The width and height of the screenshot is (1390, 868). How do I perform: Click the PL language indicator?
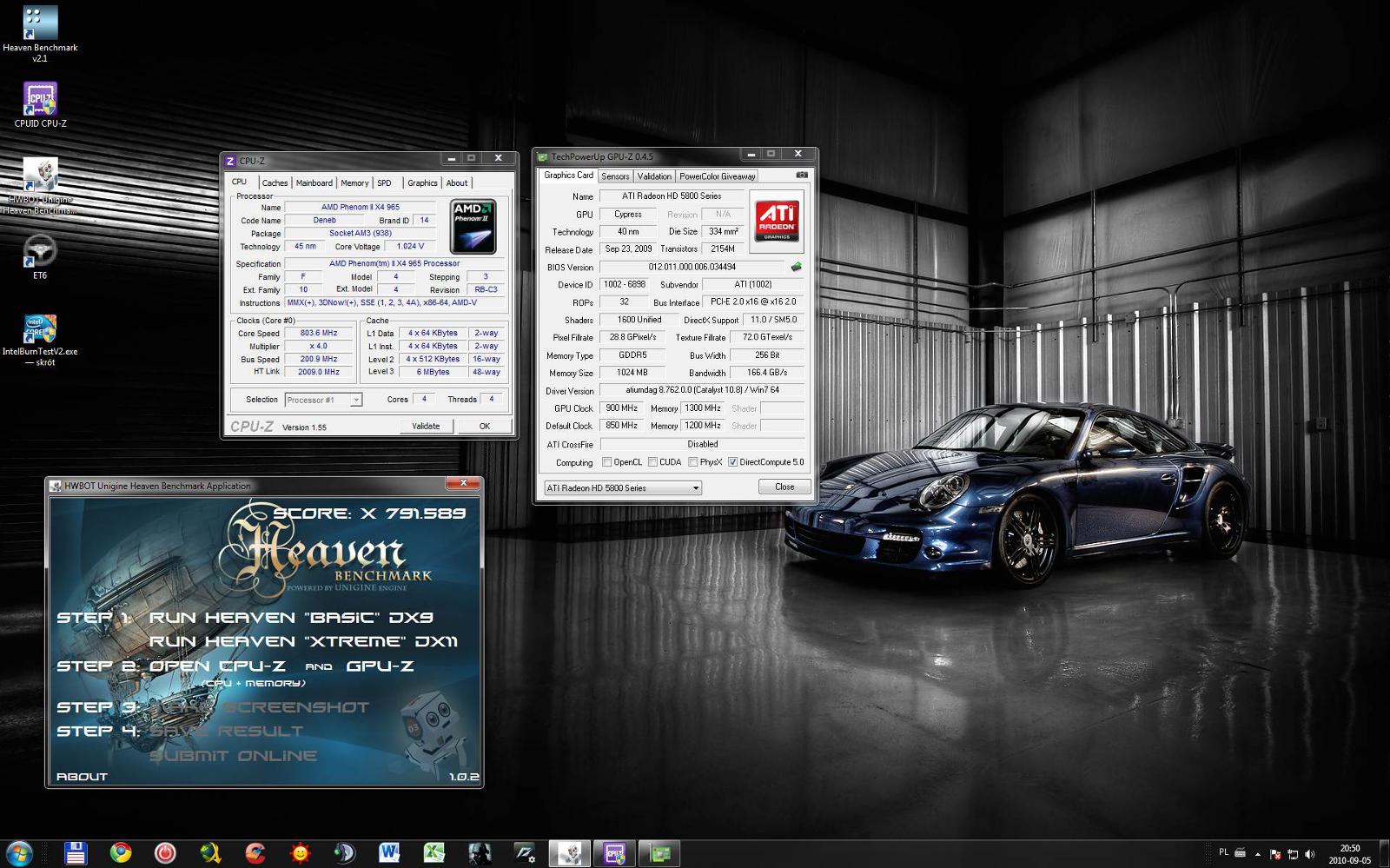pyautogui.click(x=1224, y=853)
